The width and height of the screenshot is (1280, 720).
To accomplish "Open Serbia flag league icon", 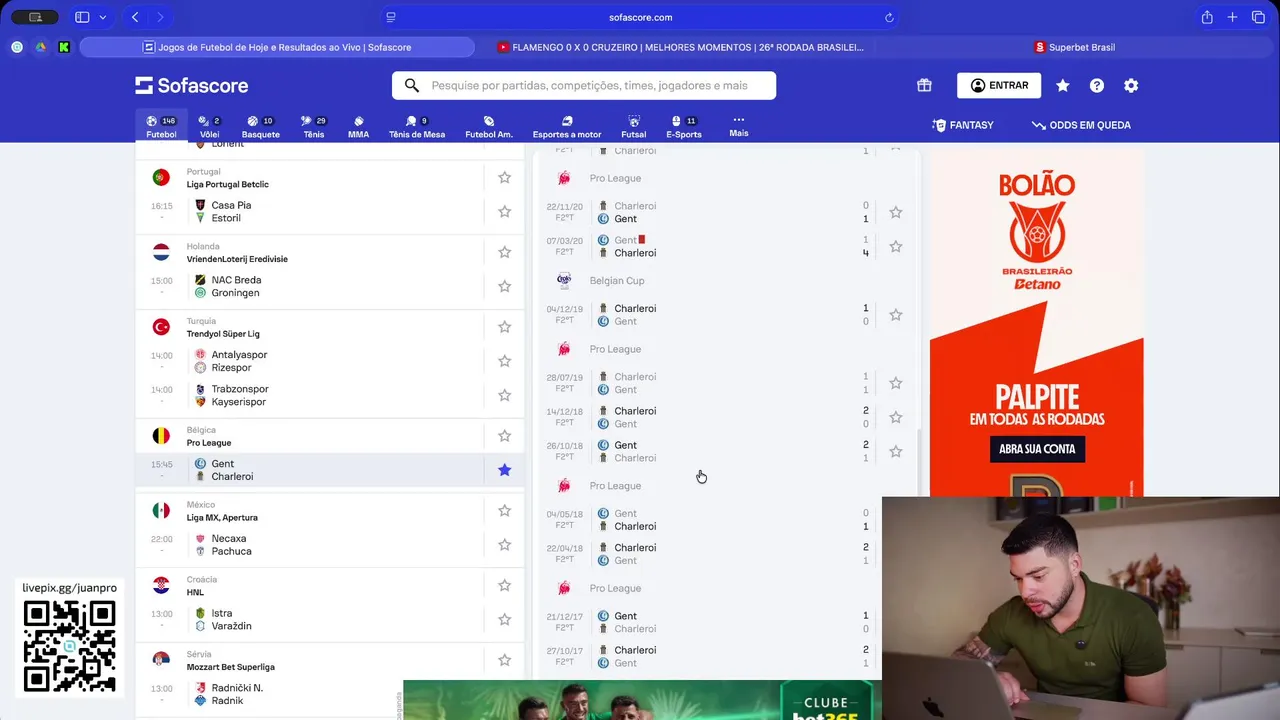I will coord(161,660).
